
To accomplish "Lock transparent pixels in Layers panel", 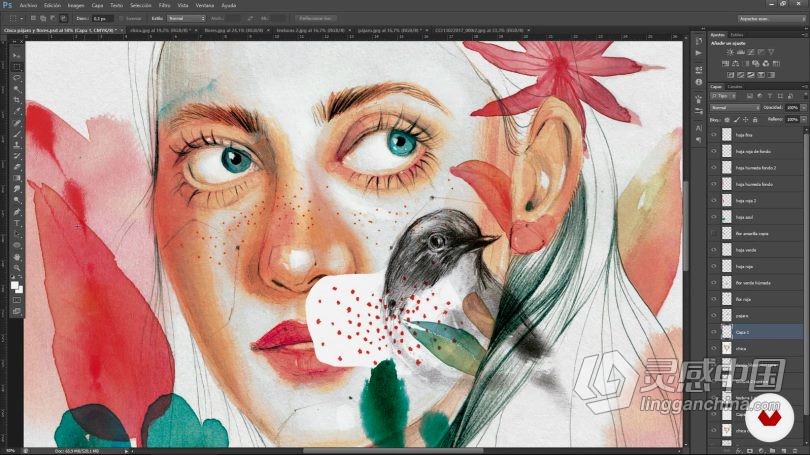I will pos(727,120).
